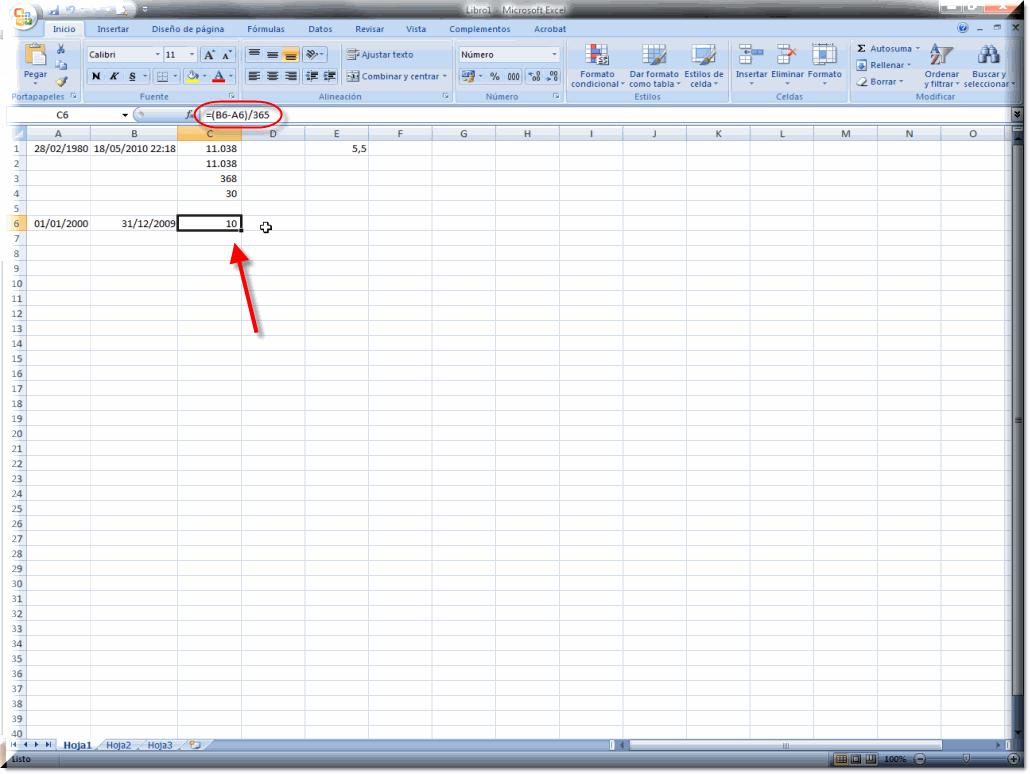Toggle bold (N) formatting
This screenshot has height=774, width=1030.
[x=96, y=76]
